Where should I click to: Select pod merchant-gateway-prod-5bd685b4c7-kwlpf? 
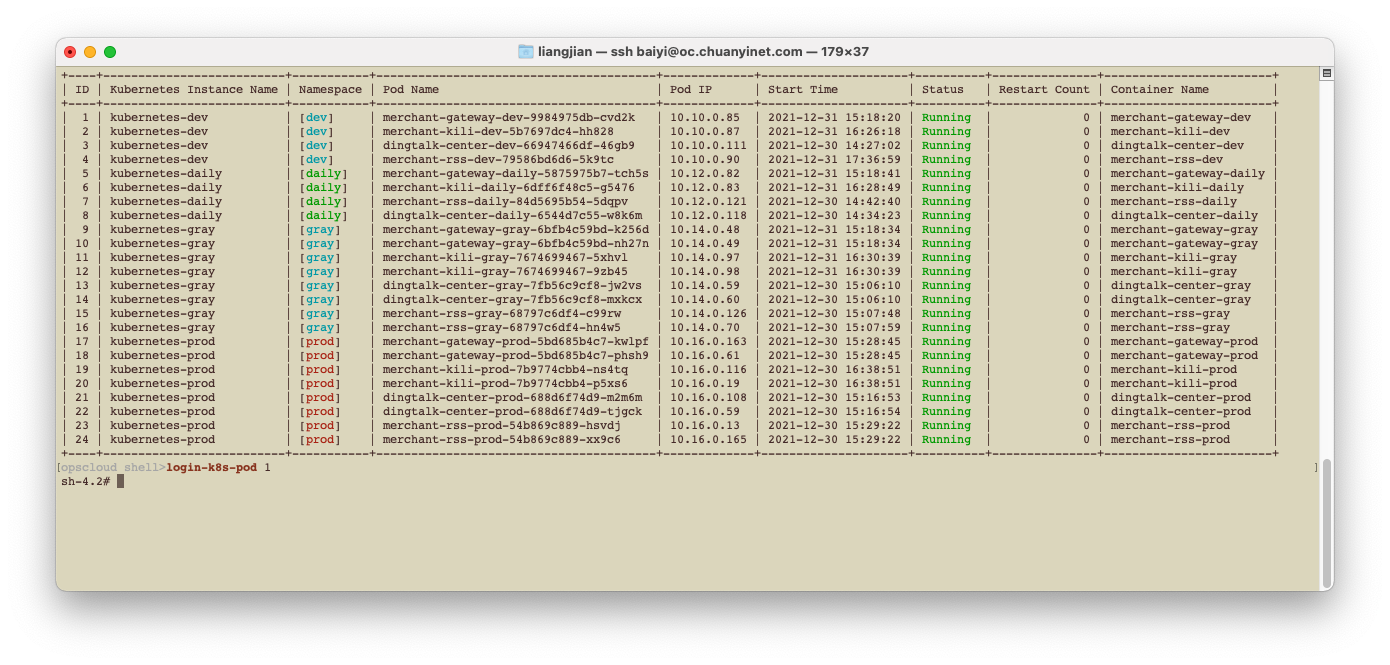[x=516, y=341]
